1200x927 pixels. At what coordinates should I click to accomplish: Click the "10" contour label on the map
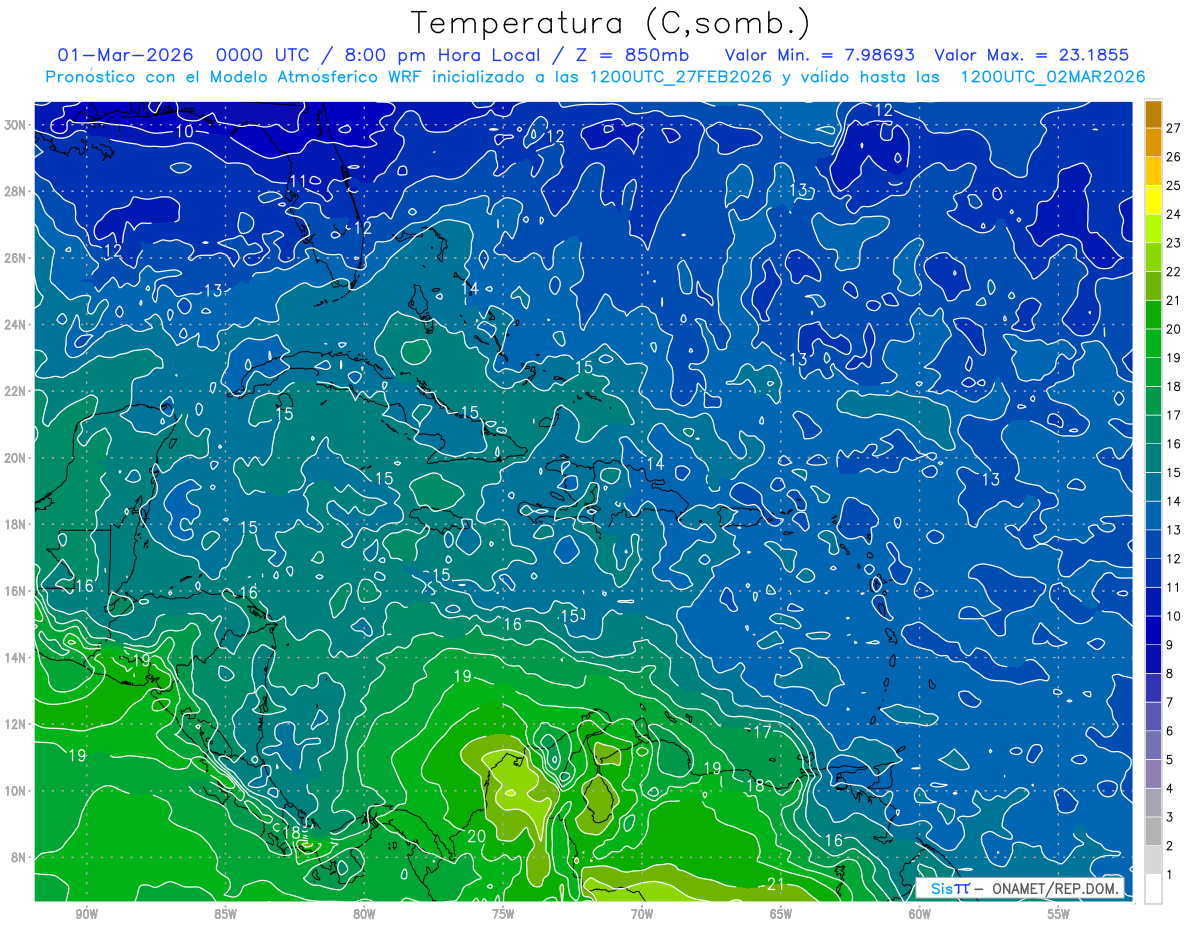tap(185, 131)
